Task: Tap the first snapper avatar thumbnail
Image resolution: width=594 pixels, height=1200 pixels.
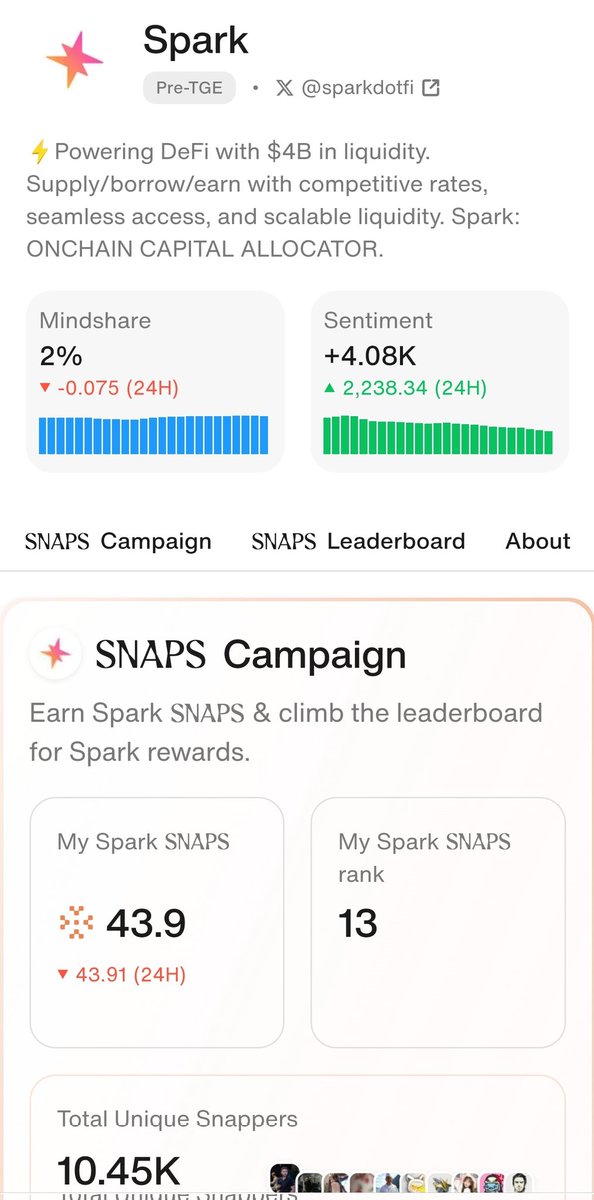Action: pyautogui.click(x=285, y=1179)
